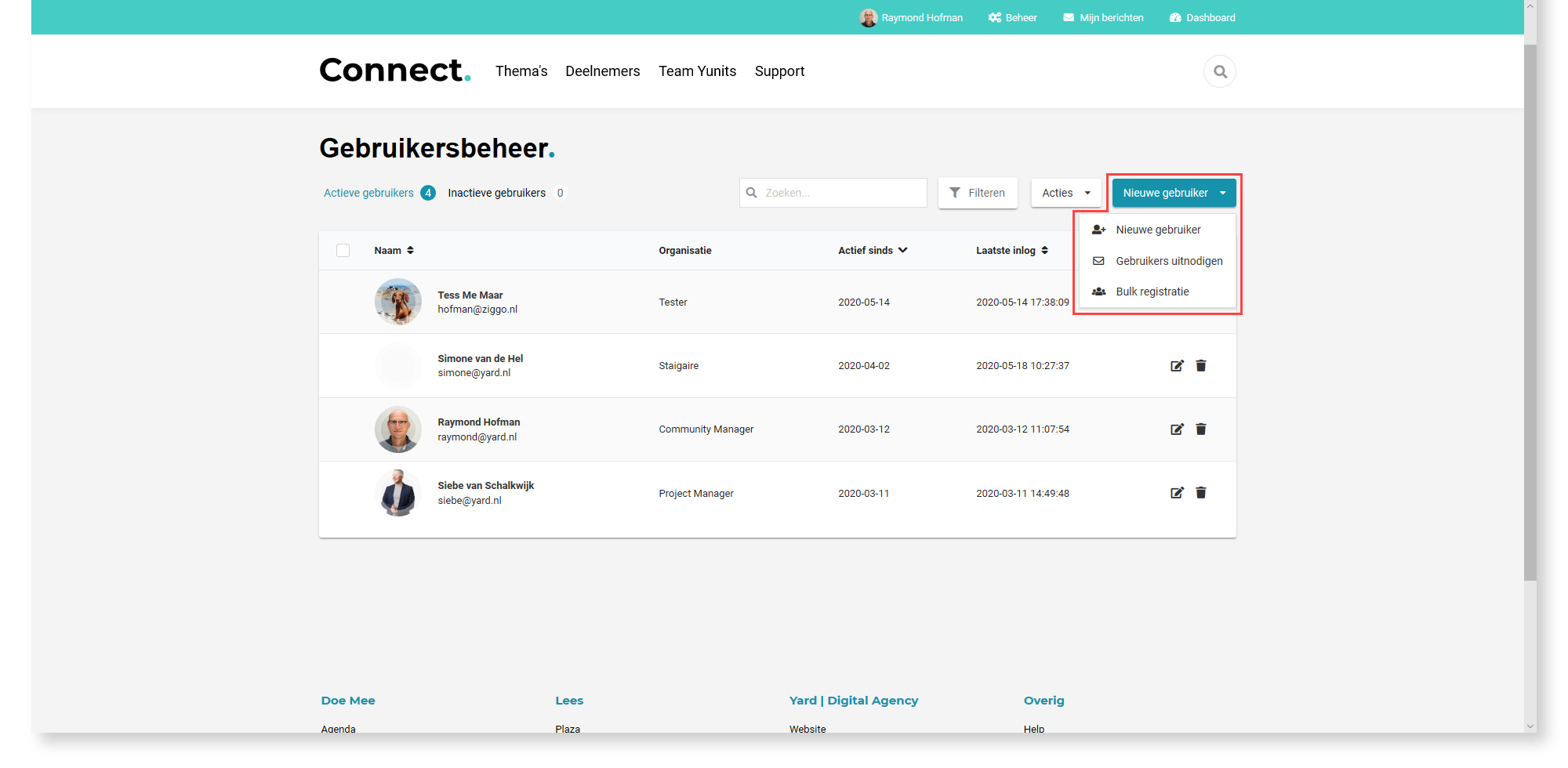The width and height of the screenshot is (1568, 768).
Task: Sort table by Naam column
Action: (394, 250)
